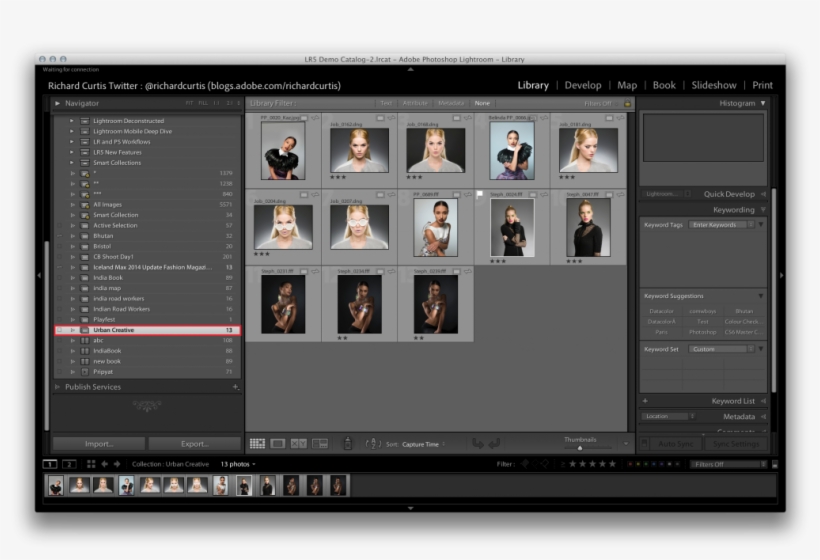Open Survey view icon in toolbar
This screenshot has width=820, height=560.
click(320, 443)
